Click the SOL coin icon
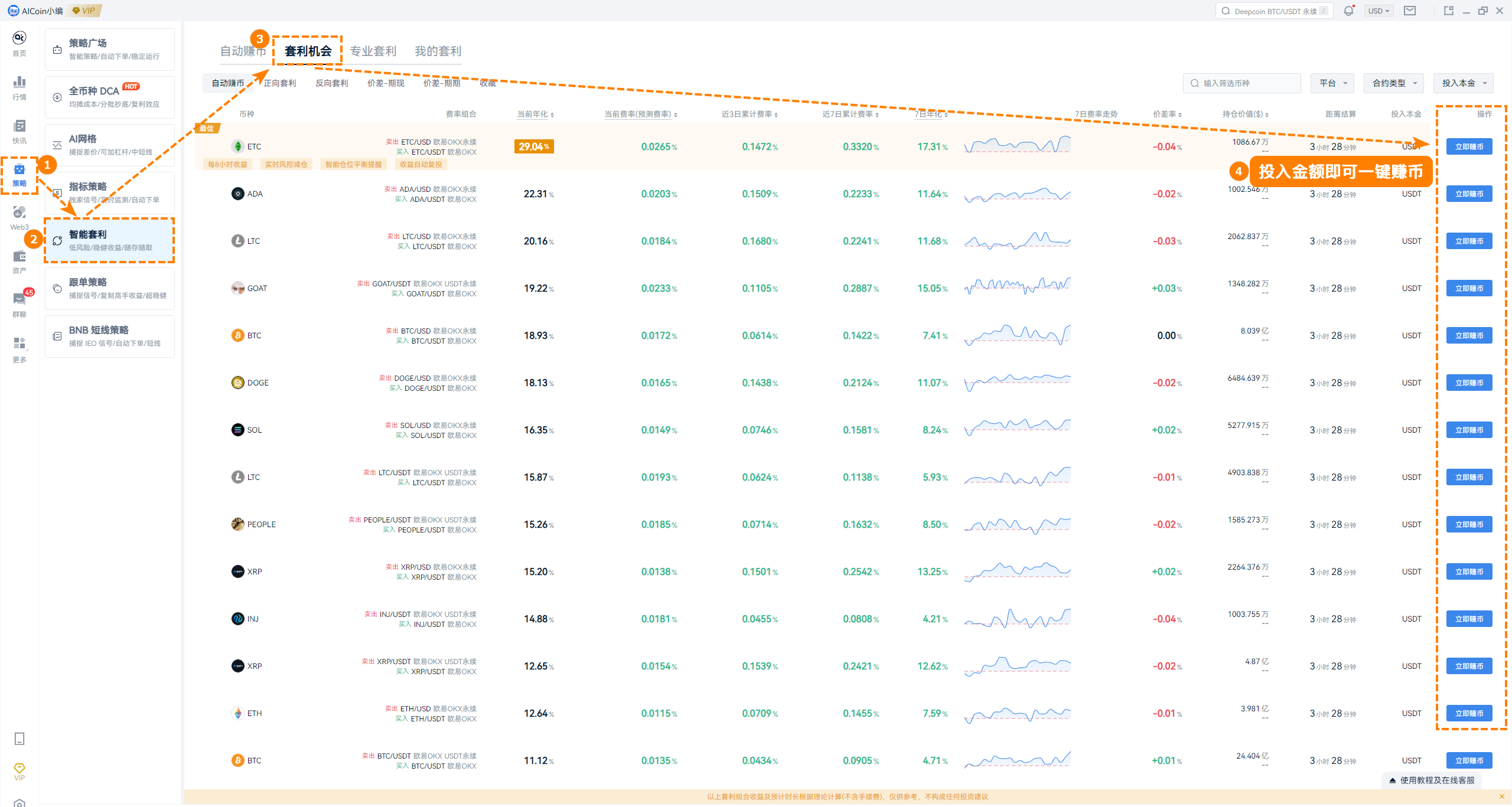 (237, 430)
